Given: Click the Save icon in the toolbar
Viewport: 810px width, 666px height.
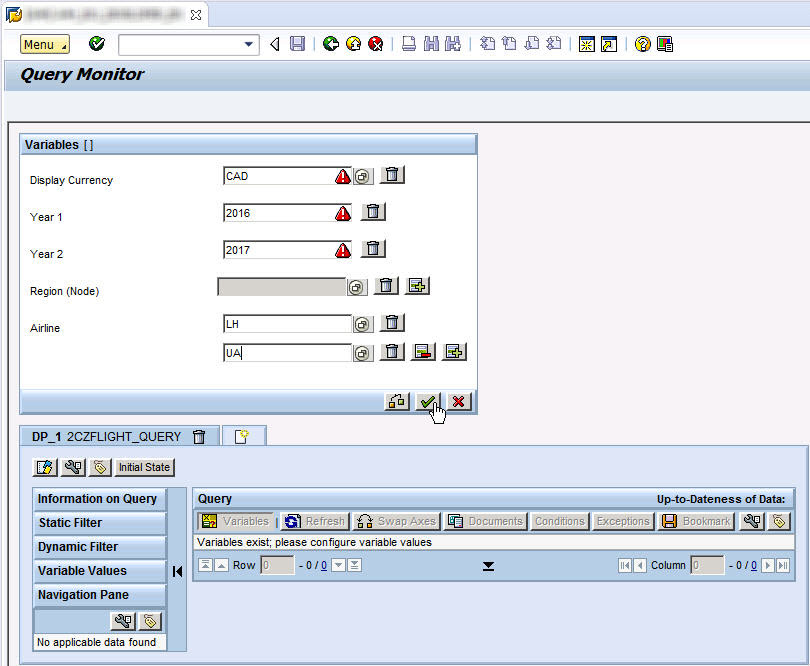Looking at the screenshot, I should (297, 43).
